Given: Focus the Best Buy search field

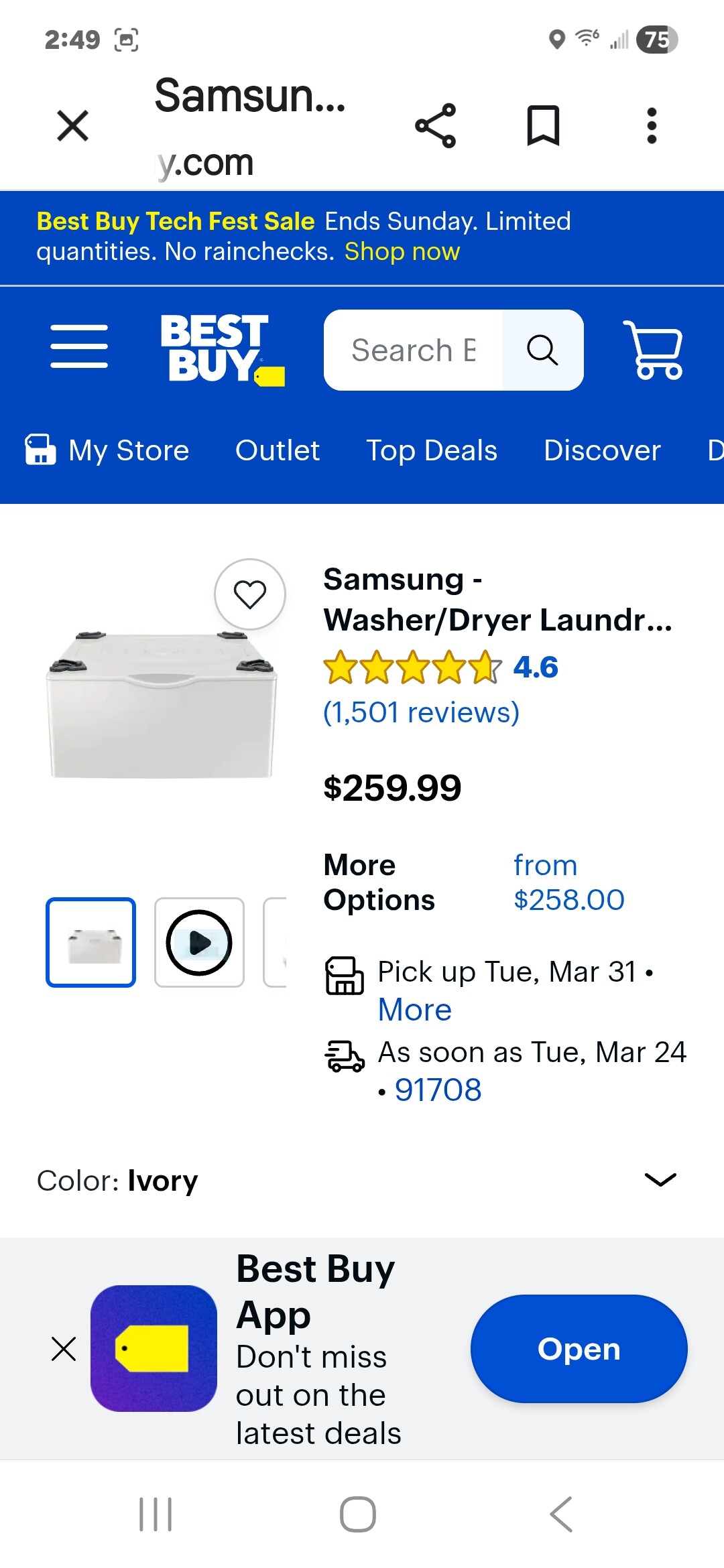Looking at the screenshot, I should tap(414, 350).
